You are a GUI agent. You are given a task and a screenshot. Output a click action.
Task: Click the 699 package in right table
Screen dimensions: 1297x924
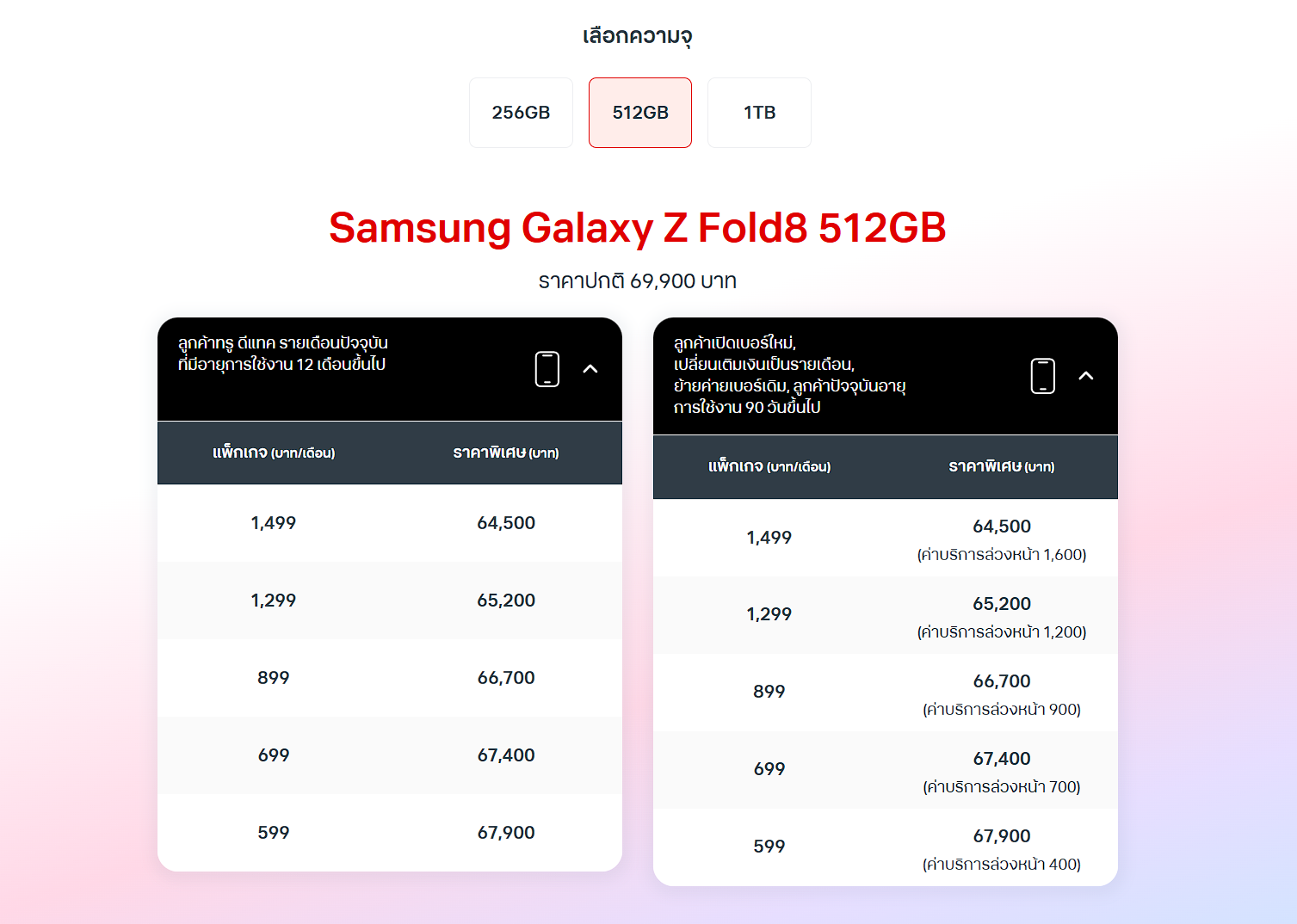tap(769, 769)
